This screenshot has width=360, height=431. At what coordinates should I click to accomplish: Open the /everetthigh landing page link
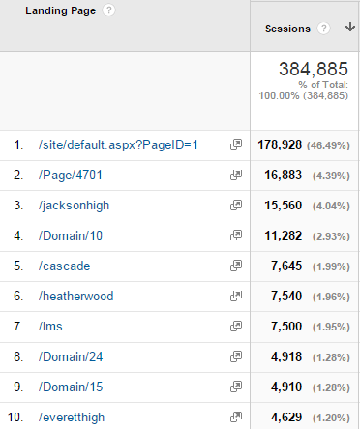(72, 417)
